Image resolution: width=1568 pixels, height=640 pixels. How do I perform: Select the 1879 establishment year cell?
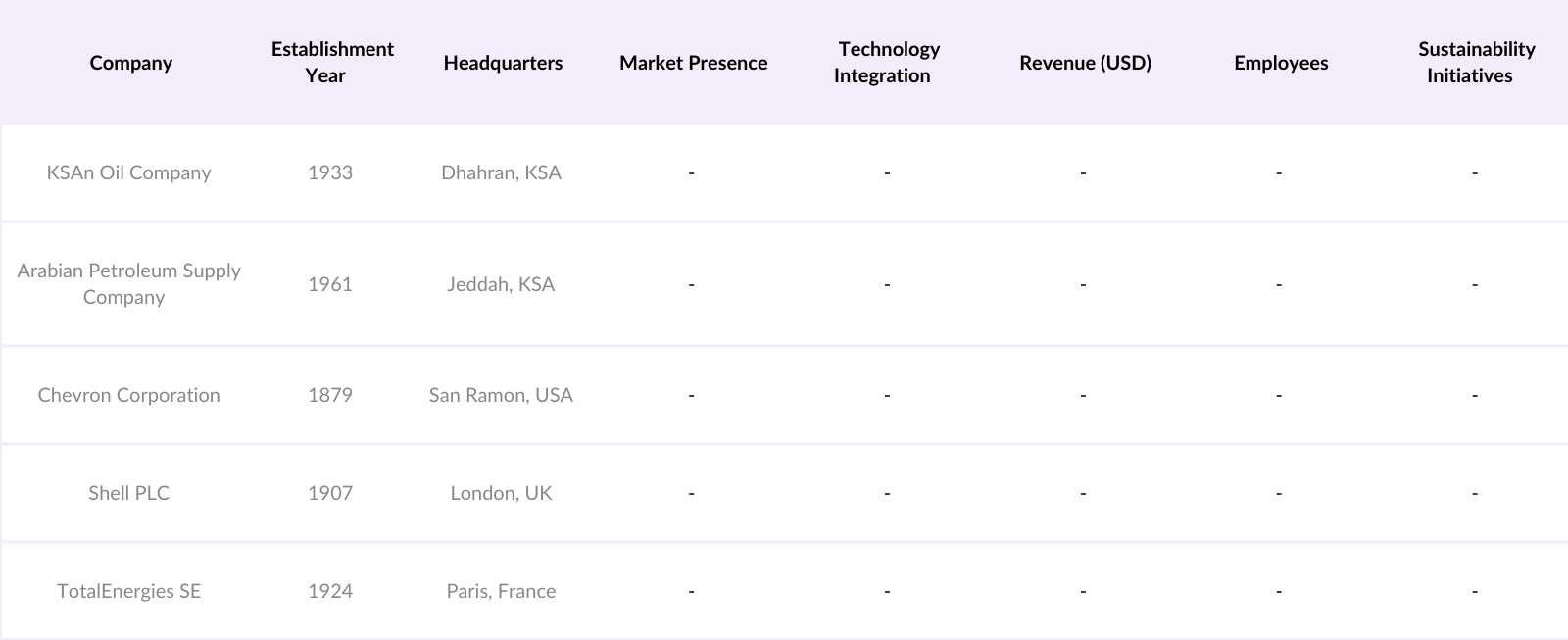tap(330, 395)
